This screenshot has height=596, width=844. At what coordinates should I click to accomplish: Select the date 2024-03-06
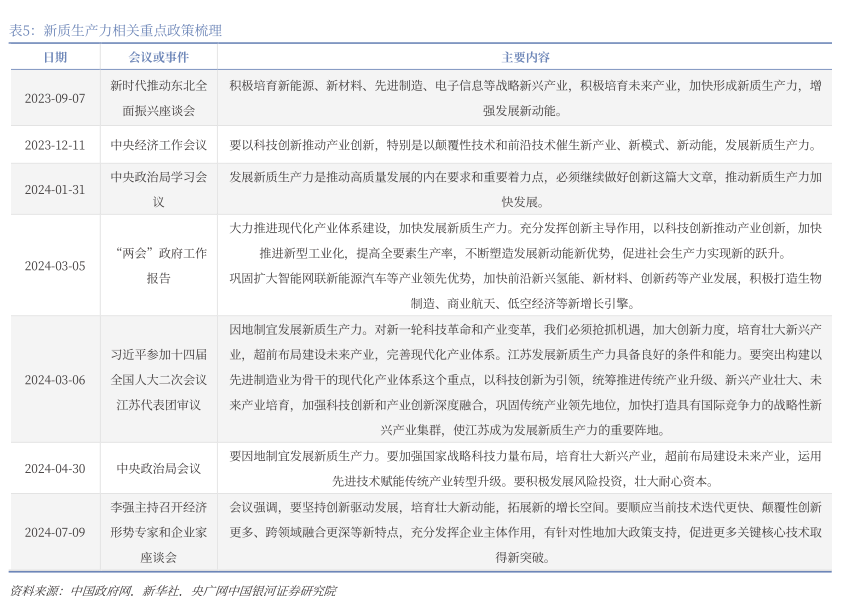[55, 380]
